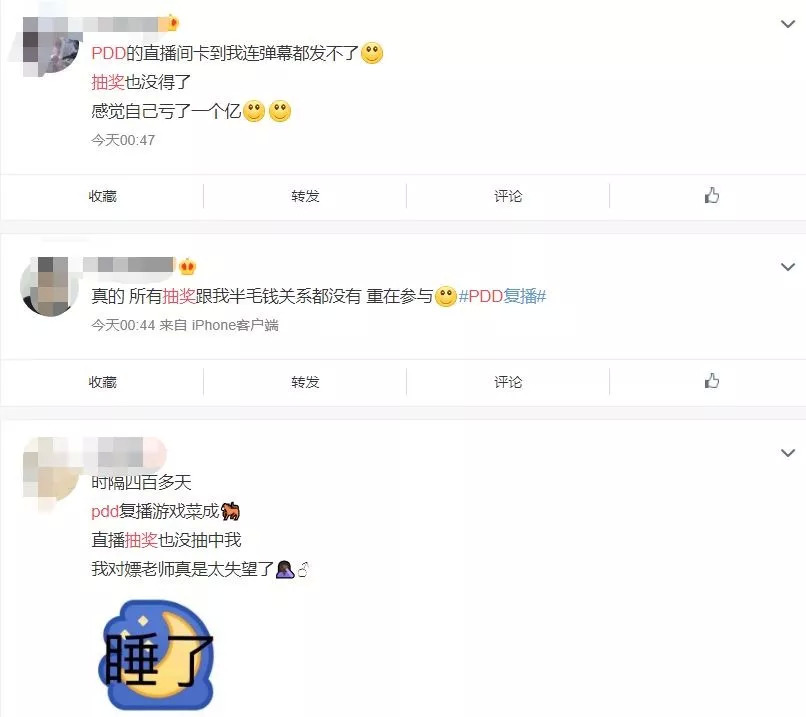
Task: Like the second post with thumbs-up icon
Action: pyautogui.click(x=712, y=381)
